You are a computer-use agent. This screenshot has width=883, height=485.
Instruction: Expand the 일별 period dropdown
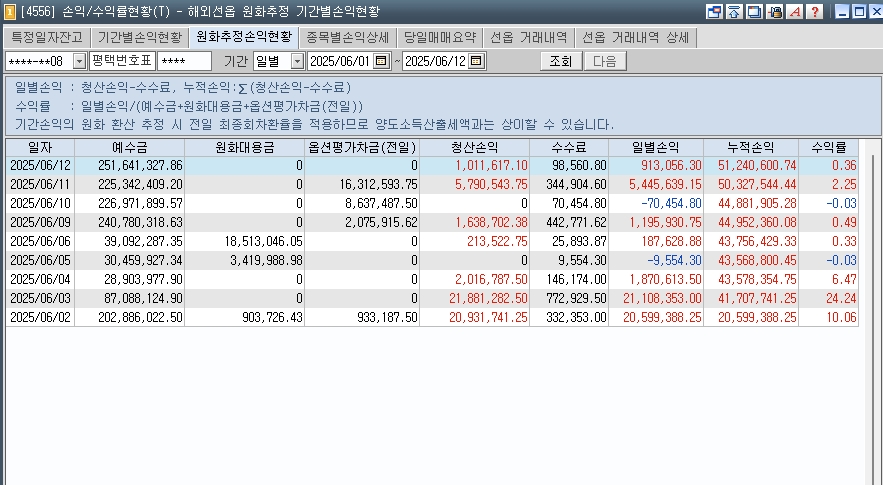click(297, 61)
